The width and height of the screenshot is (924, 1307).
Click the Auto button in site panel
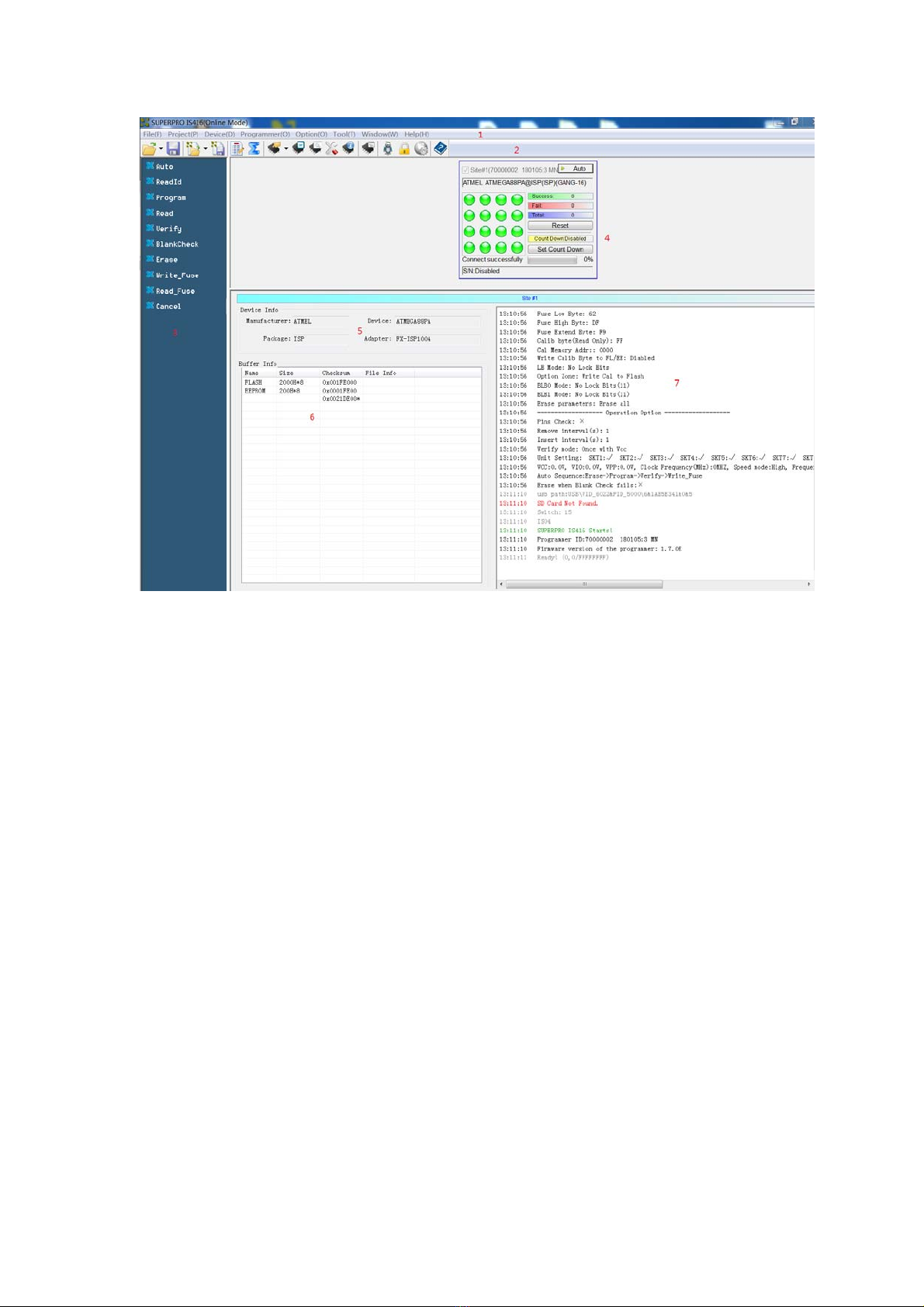(576, 168)
